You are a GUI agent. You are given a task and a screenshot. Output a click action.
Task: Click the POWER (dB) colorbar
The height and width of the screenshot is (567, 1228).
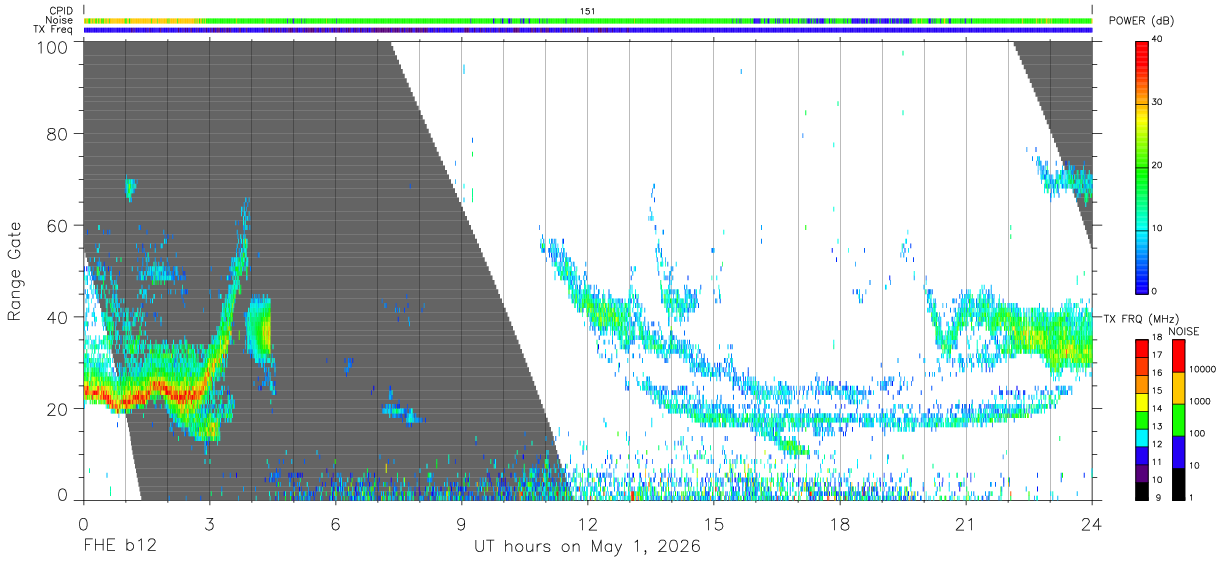coord(1142,166)
